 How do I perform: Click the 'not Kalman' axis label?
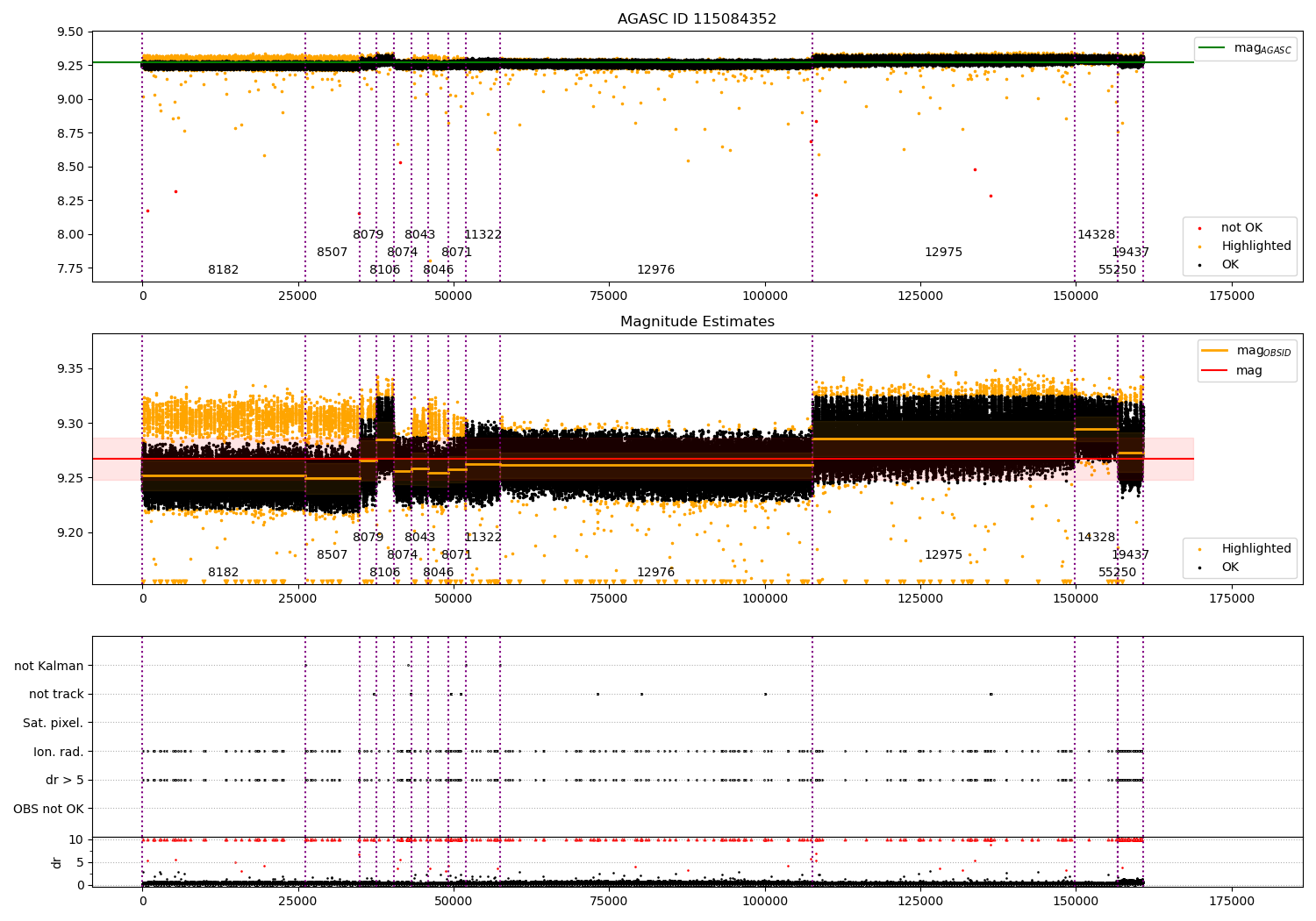pos(49,666)
